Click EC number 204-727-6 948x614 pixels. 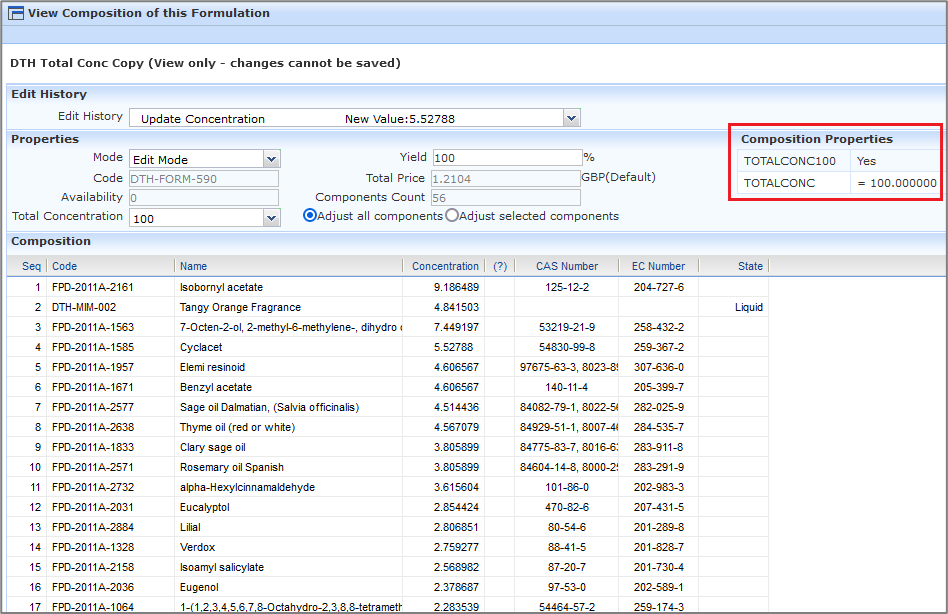(658, 287)
